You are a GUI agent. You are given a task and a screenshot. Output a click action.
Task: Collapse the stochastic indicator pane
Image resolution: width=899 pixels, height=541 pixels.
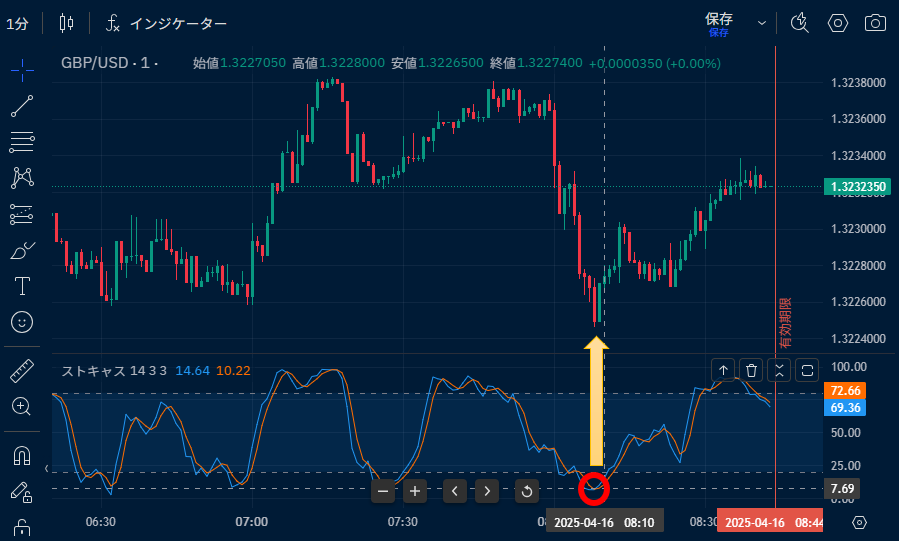[779, 370]
